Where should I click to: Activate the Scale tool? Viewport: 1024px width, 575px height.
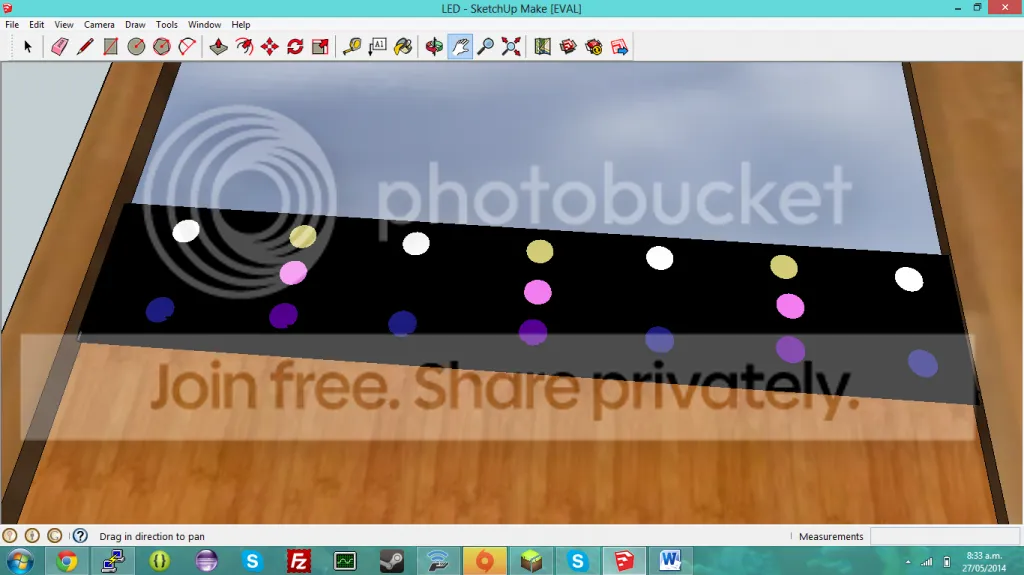coord(321,46)
